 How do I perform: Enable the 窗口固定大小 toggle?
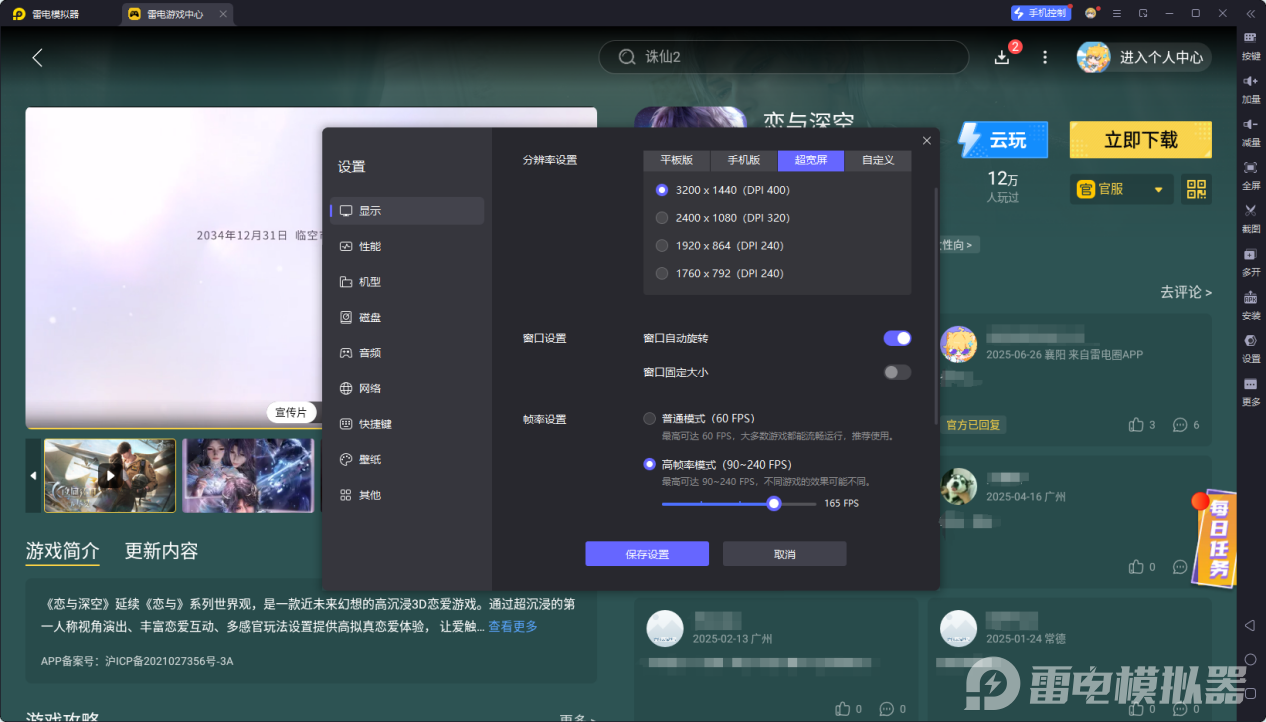tap(896, 372)
